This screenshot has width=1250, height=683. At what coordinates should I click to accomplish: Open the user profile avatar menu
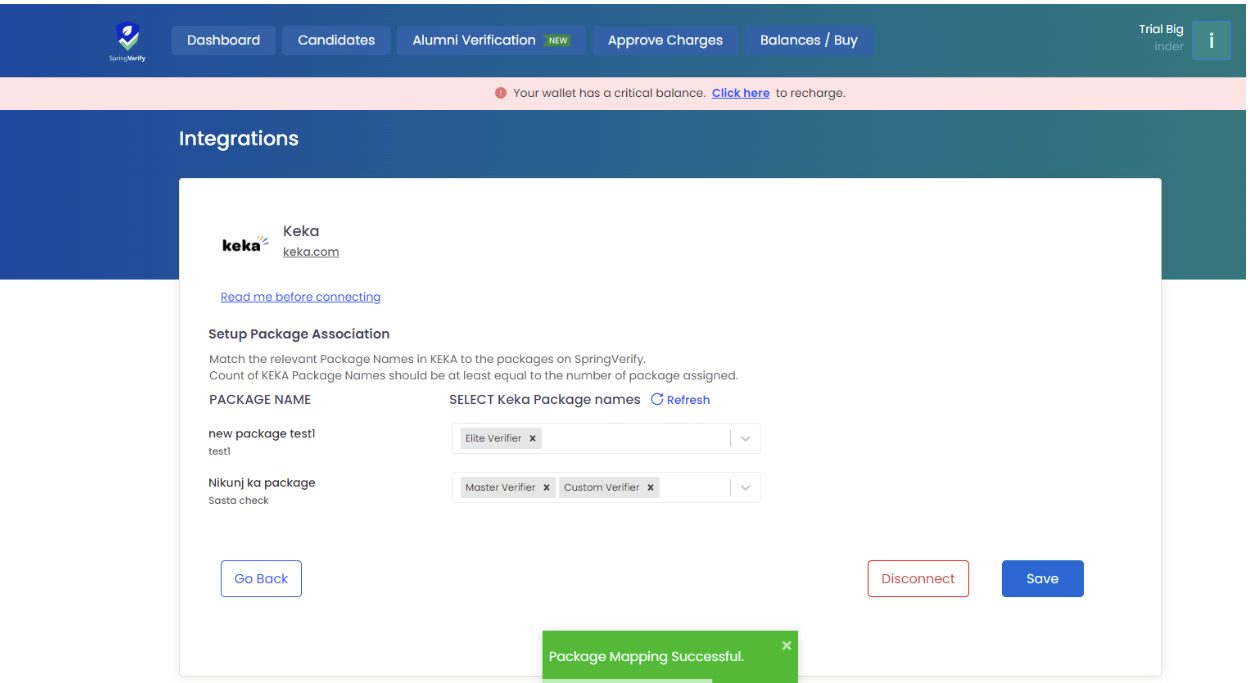coord(1211,41)
